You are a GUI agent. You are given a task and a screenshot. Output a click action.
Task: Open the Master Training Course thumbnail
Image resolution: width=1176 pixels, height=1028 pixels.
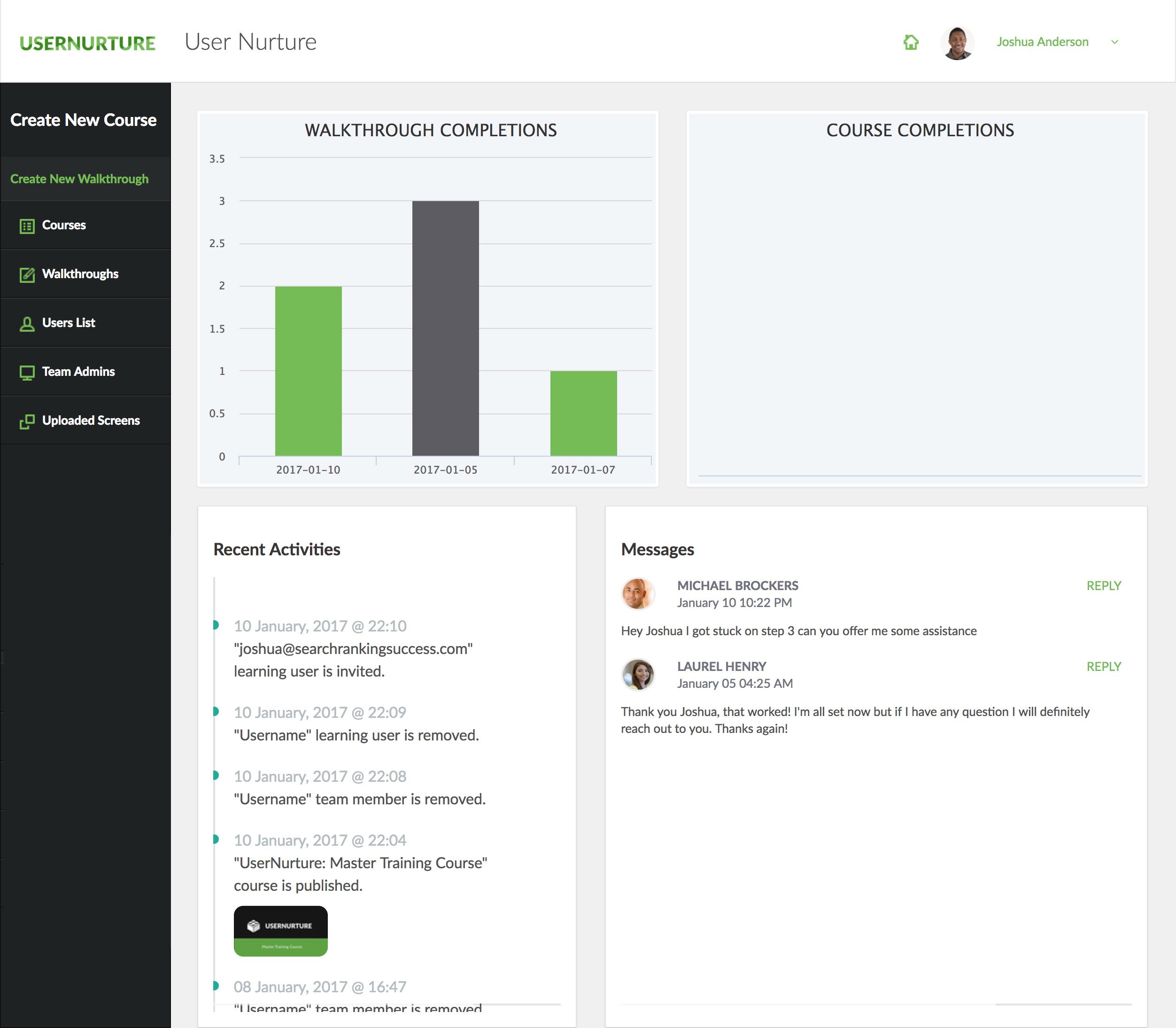pyautogui.click(x=280, y=930)
